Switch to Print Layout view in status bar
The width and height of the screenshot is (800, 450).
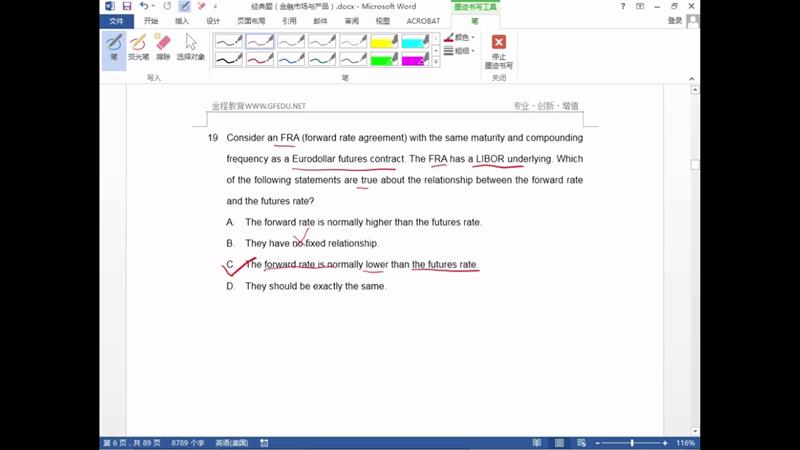coord(559,443)
